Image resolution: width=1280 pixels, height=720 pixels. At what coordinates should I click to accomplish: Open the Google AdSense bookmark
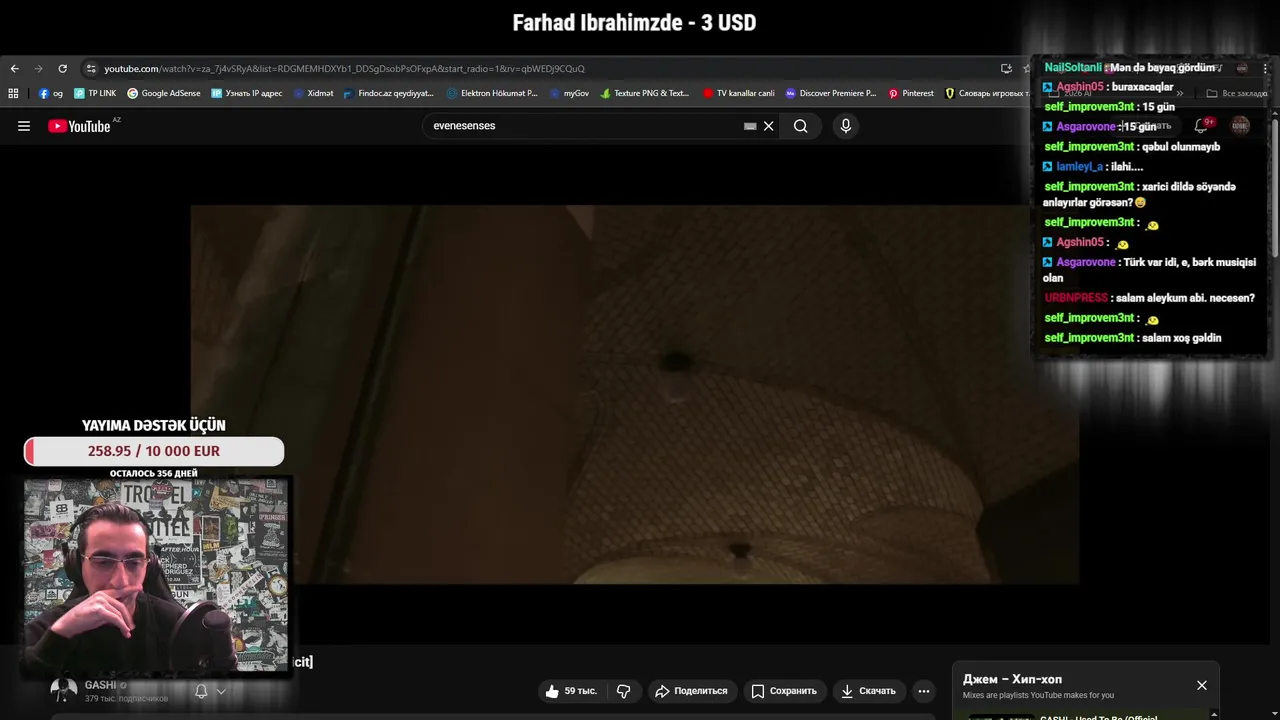pyautogui.click(x=164, y=93)
